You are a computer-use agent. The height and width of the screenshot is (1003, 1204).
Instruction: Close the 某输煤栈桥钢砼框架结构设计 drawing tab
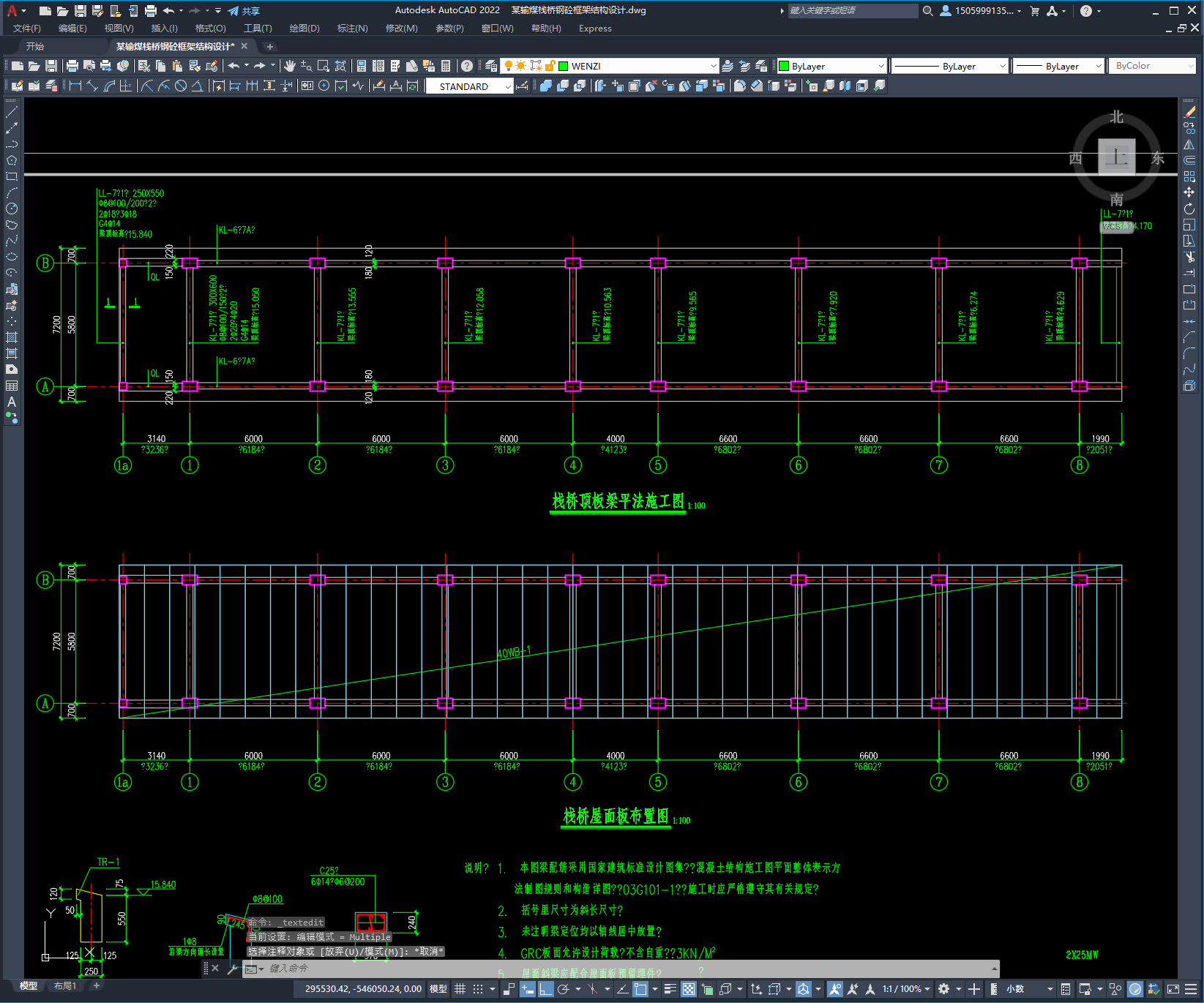[x=244, y=46]
